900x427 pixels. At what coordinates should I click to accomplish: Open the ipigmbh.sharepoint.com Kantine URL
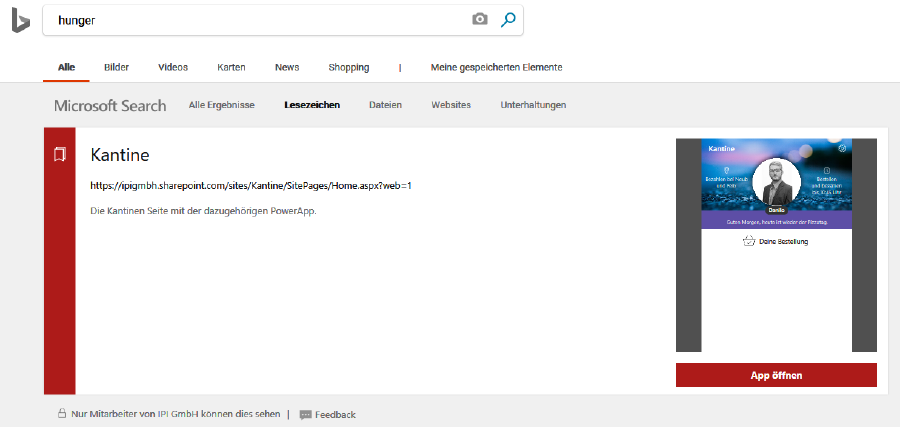pyautogui.click(x=251, y=185)
